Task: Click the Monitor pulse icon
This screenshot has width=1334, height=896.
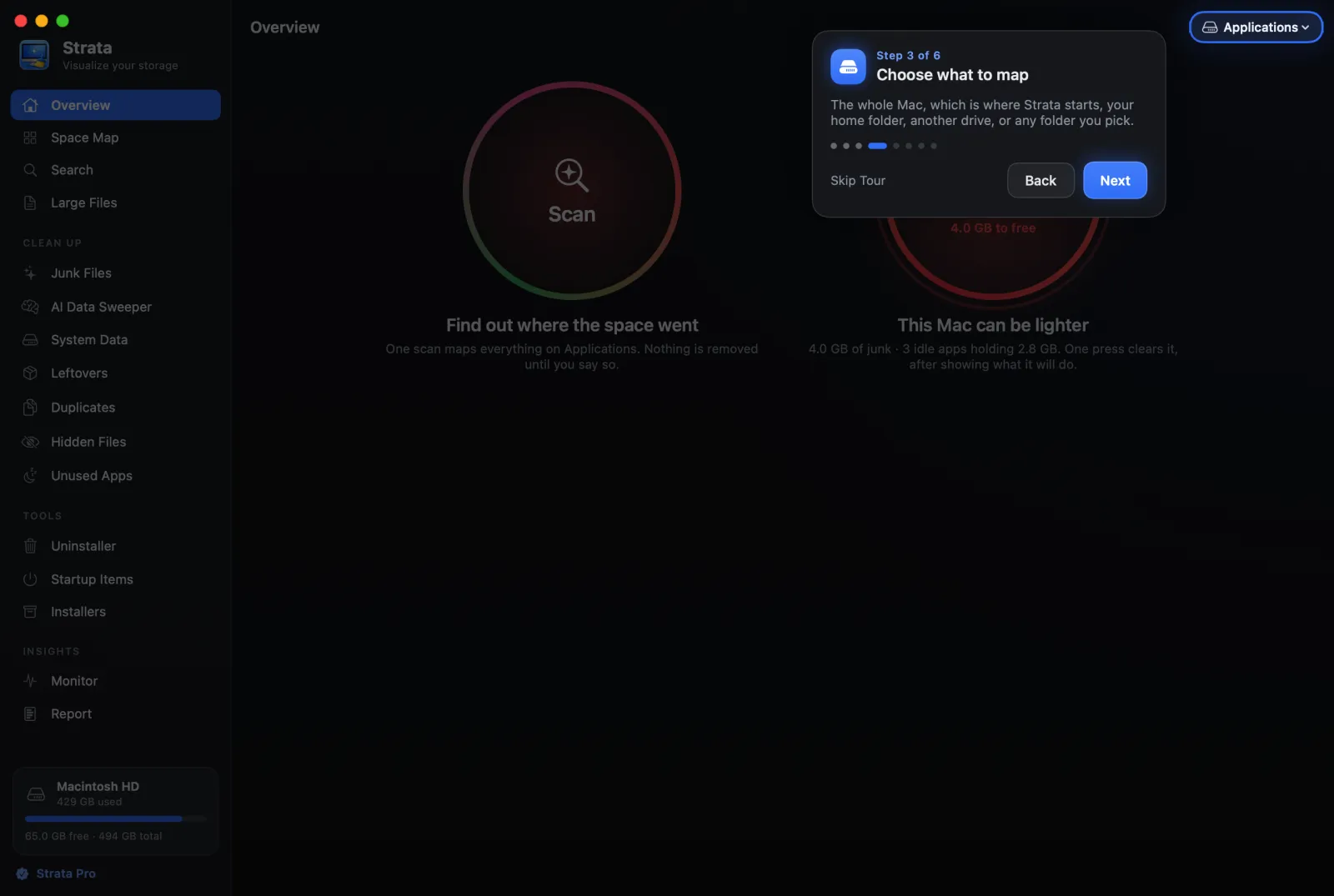Action: point(31,681)
